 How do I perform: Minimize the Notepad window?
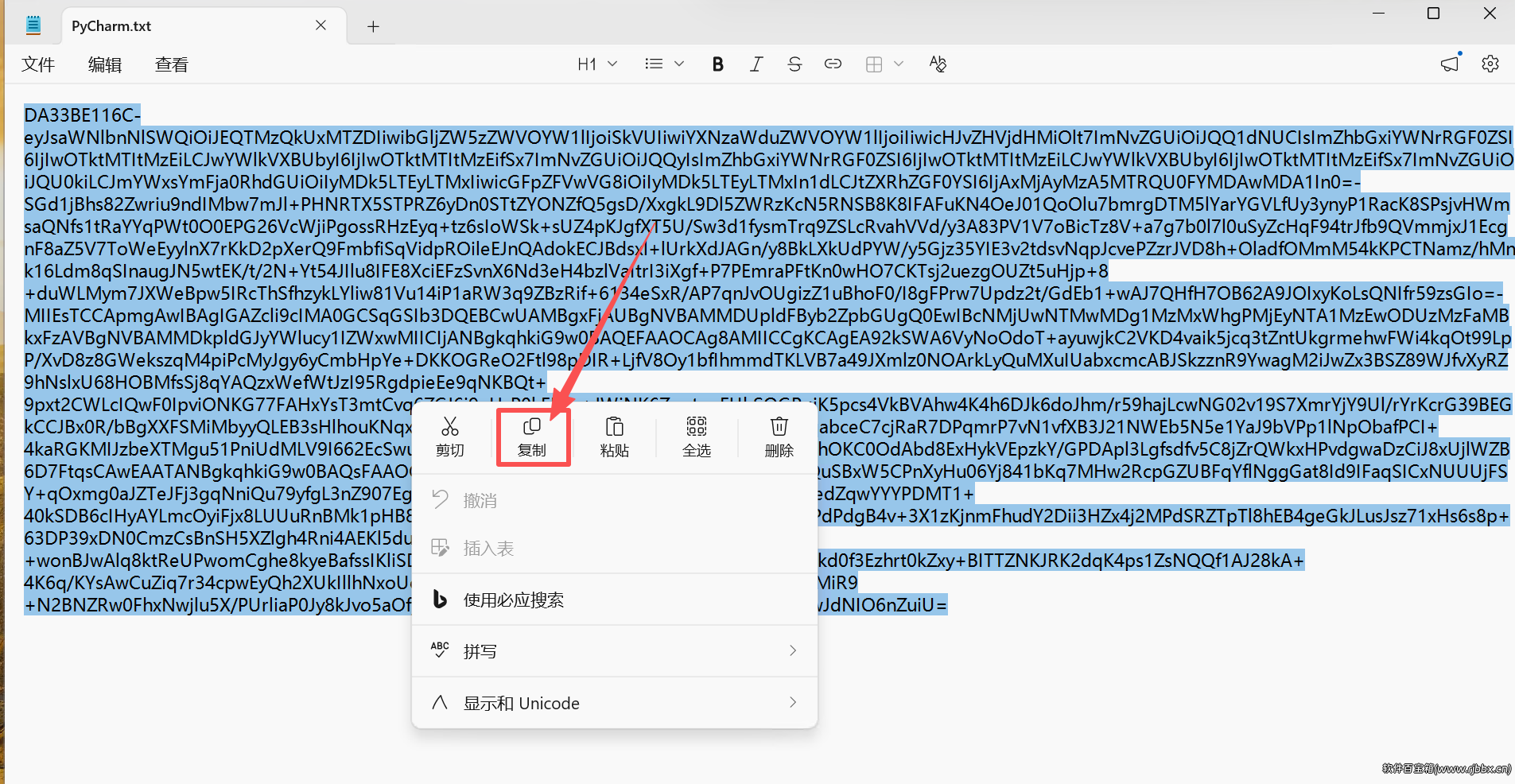click(1379, 14)
